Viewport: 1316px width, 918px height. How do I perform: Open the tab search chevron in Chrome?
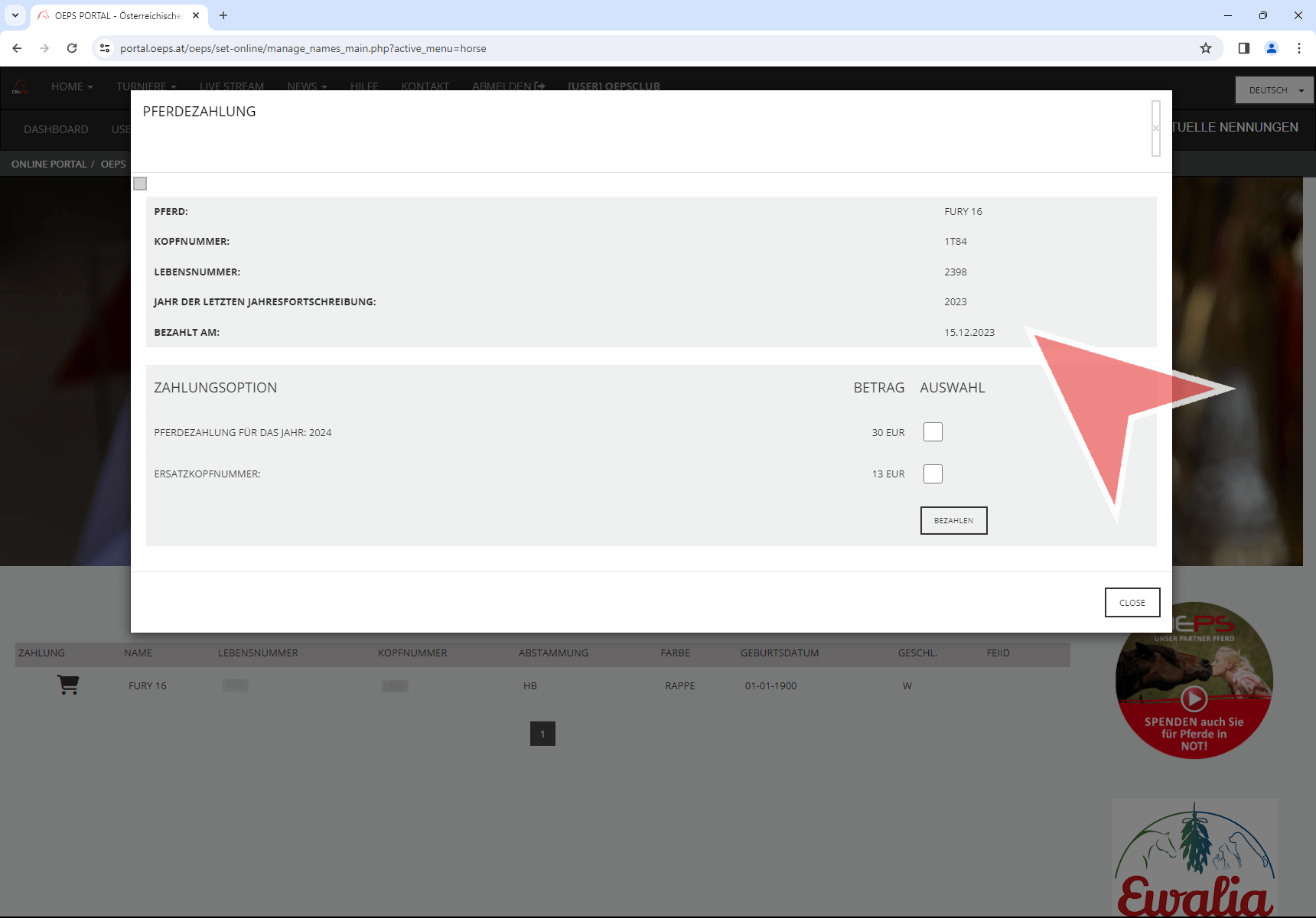coord(15,15)
